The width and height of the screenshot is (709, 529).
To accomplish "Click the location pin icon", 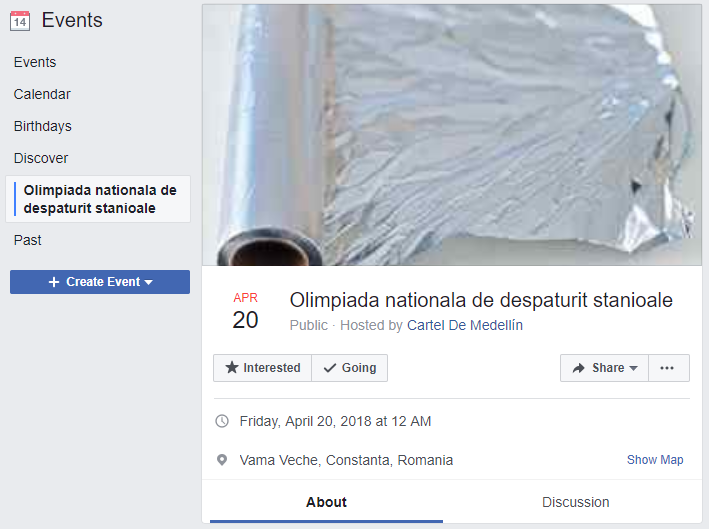I will [222, 460].
